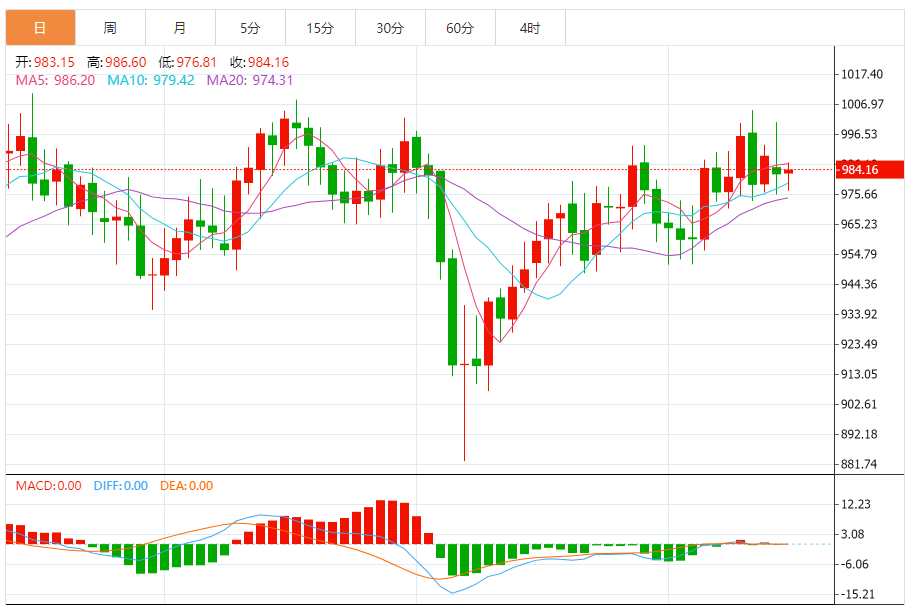Open the 60分 interval tab
This screenshot has height=605, width=909.
coord(460,28)
